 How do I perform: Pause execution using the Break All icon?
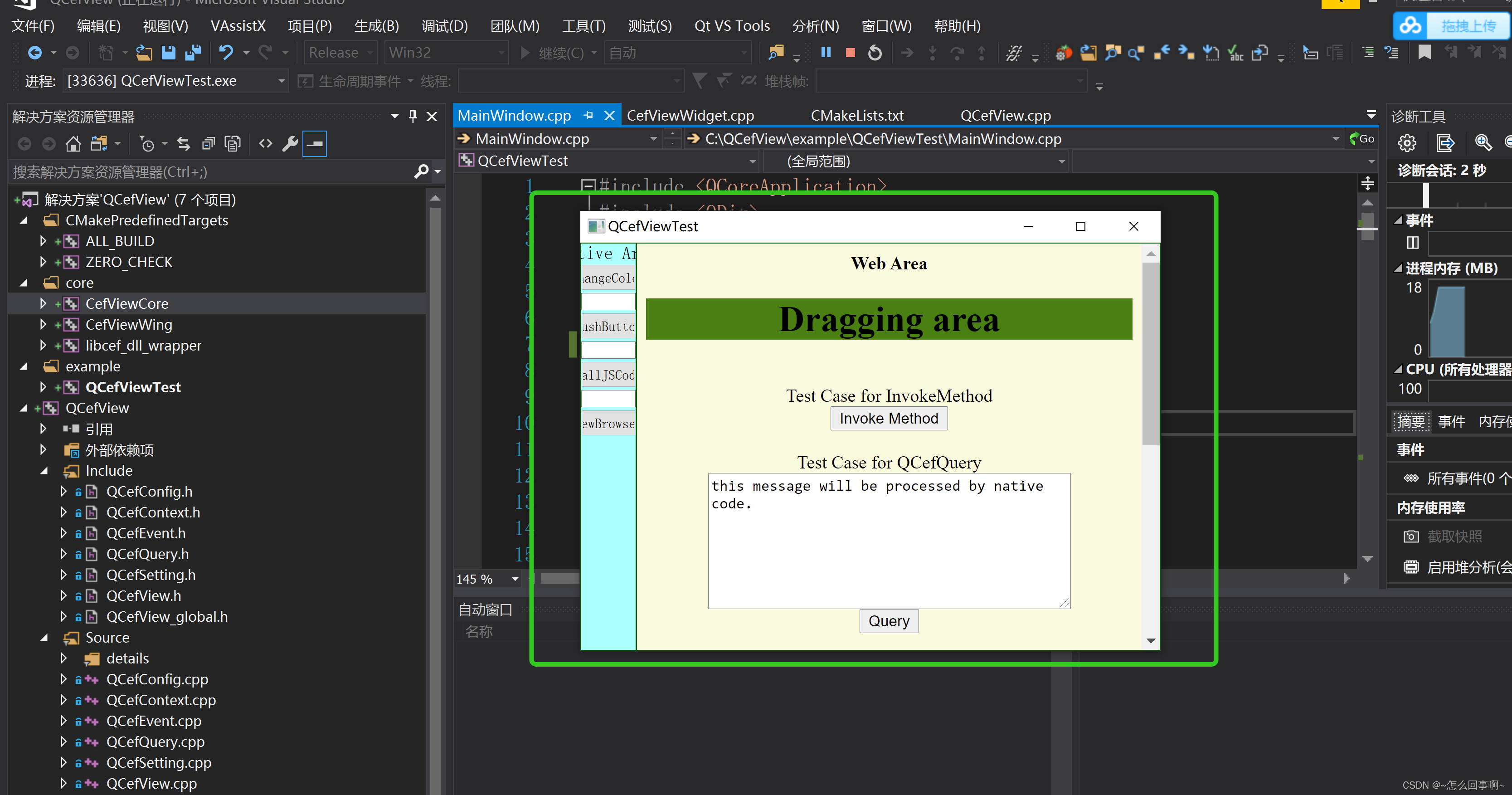825,52
